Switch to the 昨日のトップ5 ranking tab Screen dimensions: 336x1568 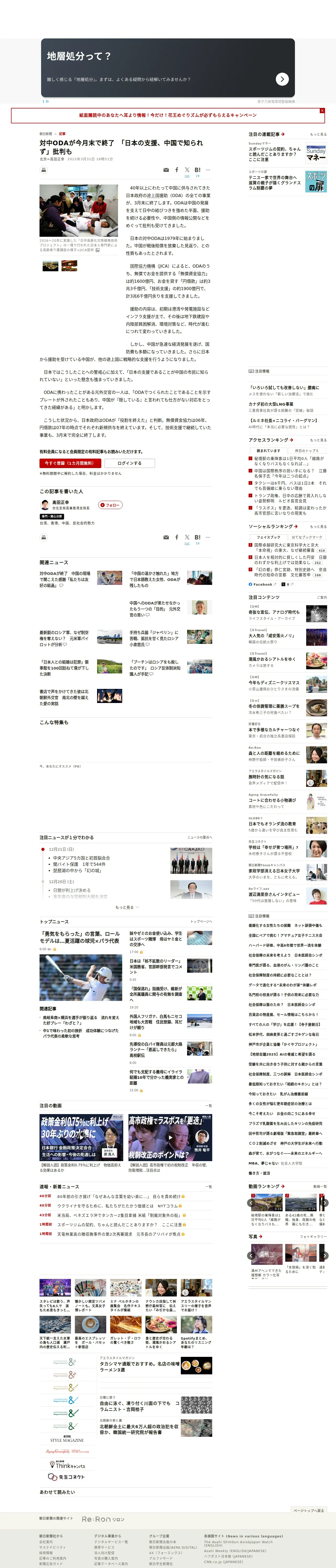point(307,451)
